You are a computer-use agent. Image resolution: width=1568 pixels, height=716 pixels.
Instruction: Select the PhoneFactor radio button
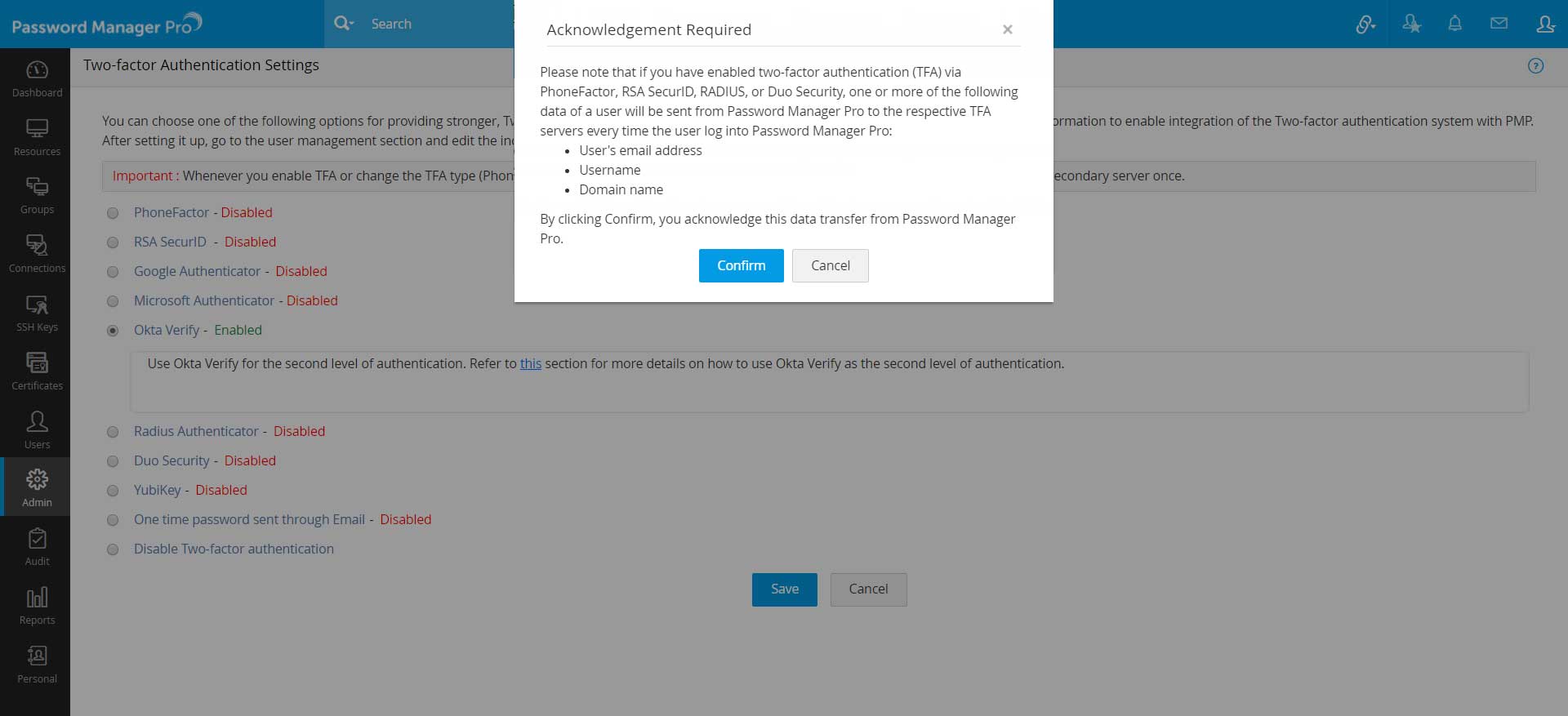113,213
